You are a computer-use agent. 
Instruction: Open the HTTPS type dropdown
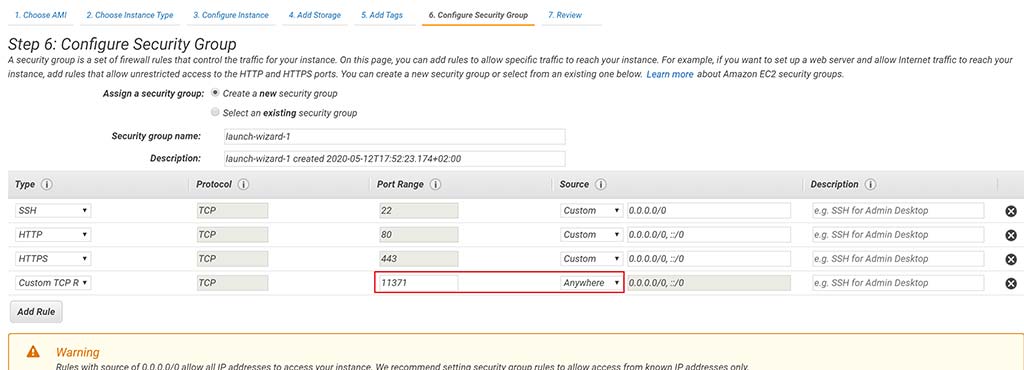[53, 259]
